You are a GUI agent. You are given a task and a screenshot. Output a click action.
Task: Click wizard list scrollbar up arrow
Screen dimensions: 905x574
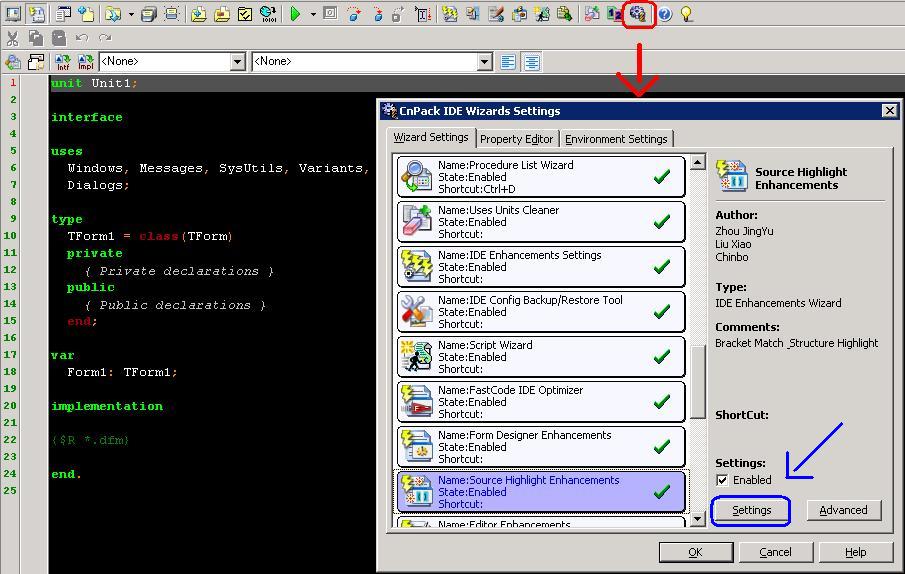tap(698, 162)
